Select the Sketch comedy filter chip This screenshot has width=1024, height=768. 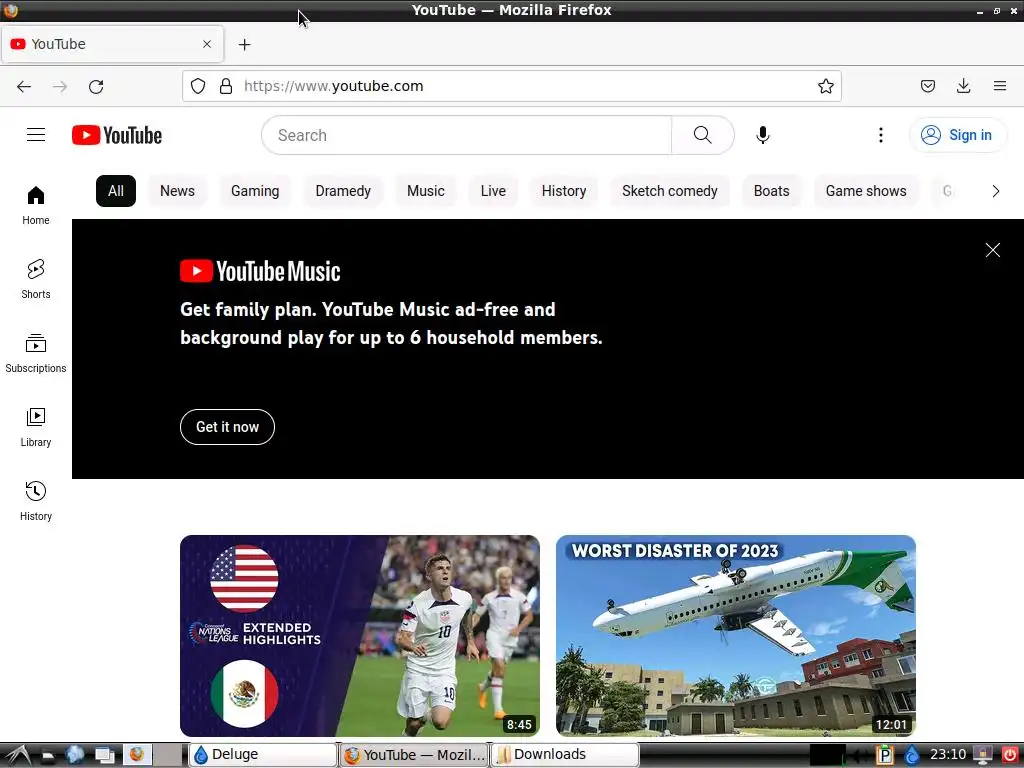tap(669, 191)
